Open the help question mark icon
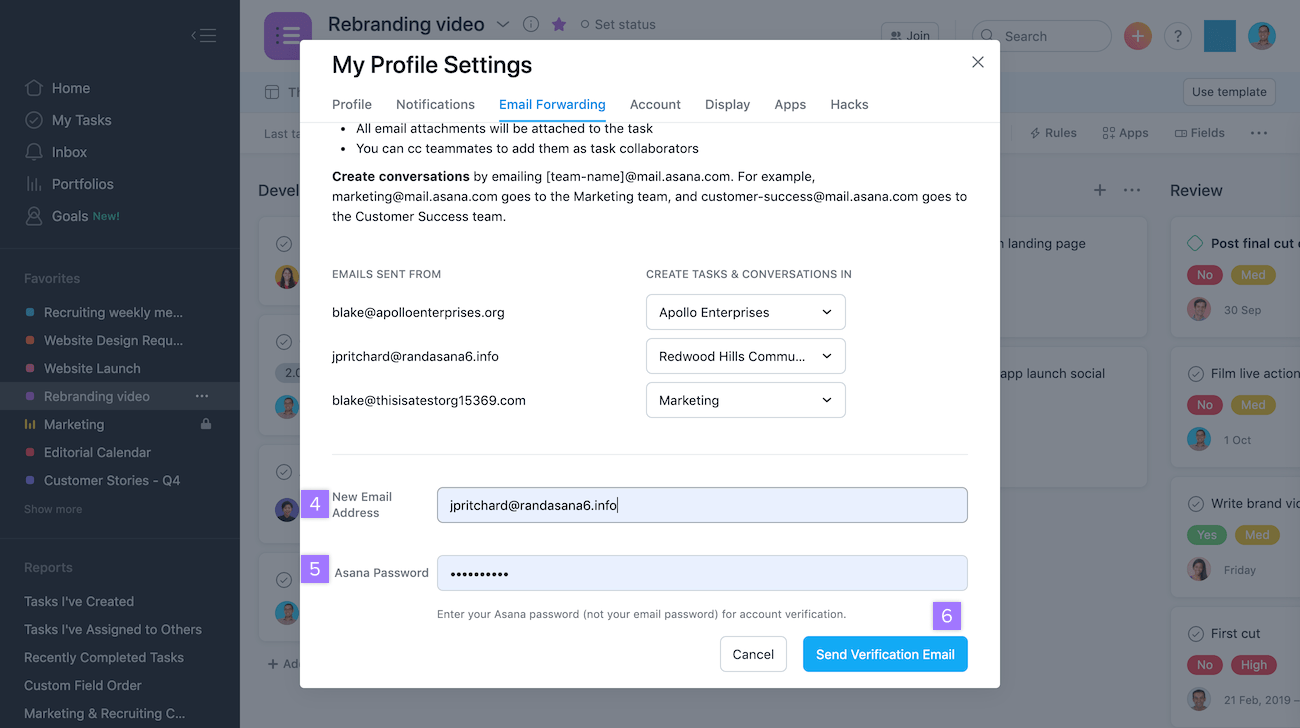Image resolution: width=1300 pixels, height=728 pixels. (x=1178, y=36)
